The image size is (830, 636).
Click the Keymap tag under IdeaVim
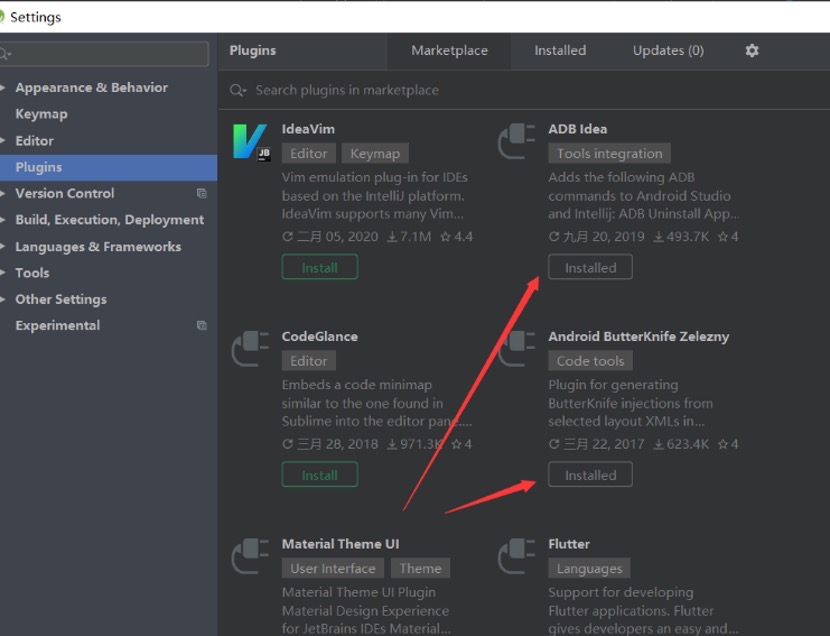[375, 153]
